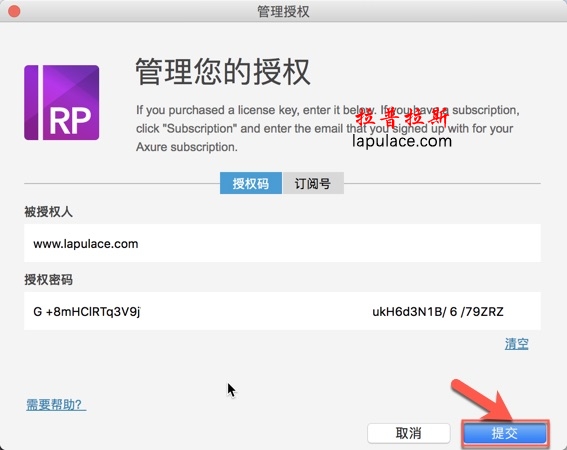This screenshot has width=567, height=450.
Task: Focus the 被授权人 field containing www.lapulace.com
Action: [x=282, y=243]
